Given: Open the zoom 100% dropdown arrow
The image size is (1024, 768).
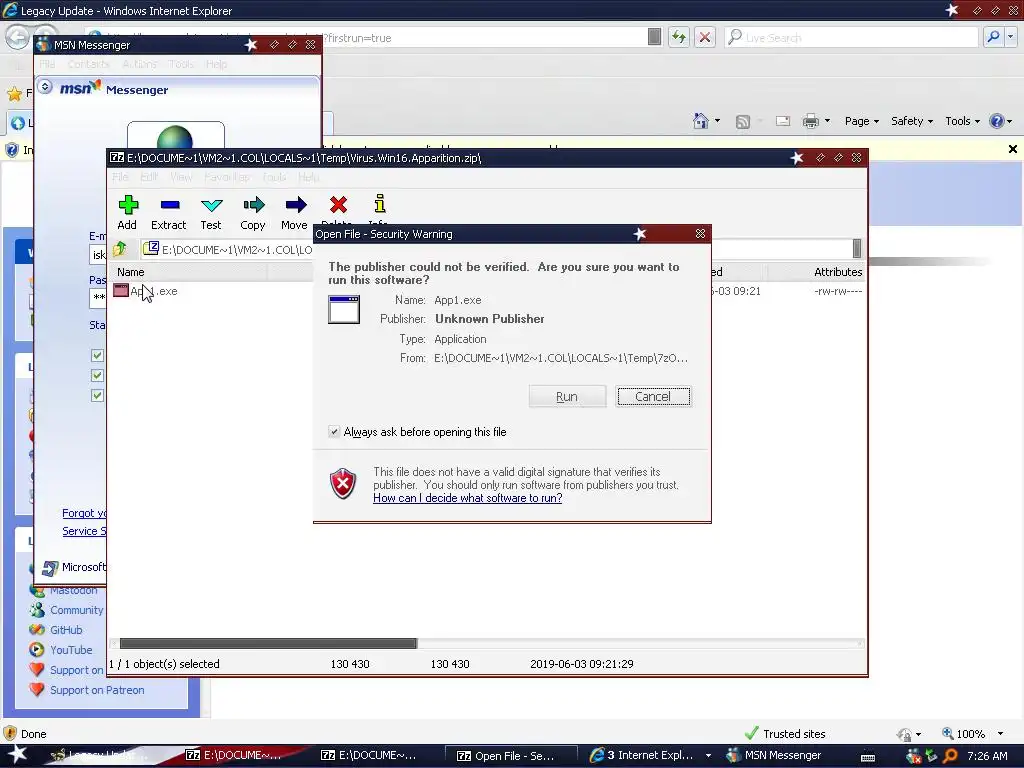Looking at the screenshot, I should (x=1000, y=734).
